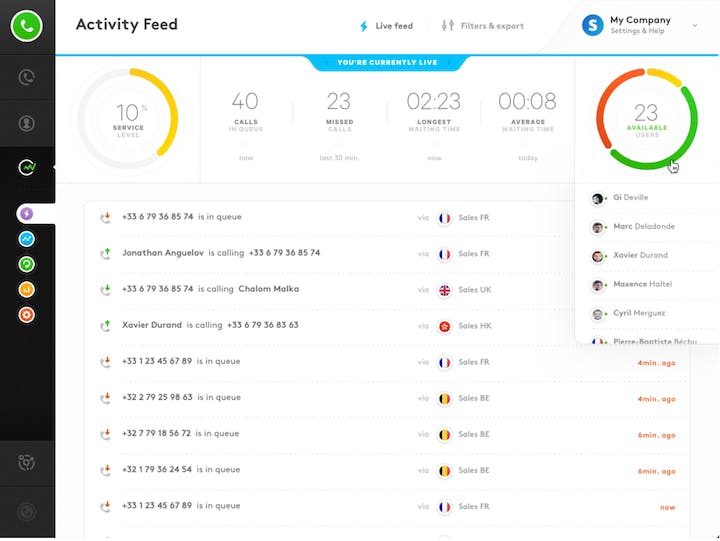Click the 00:08 average waiting time stat
This screenshot has width=720, height=541.
pos(528,112)
